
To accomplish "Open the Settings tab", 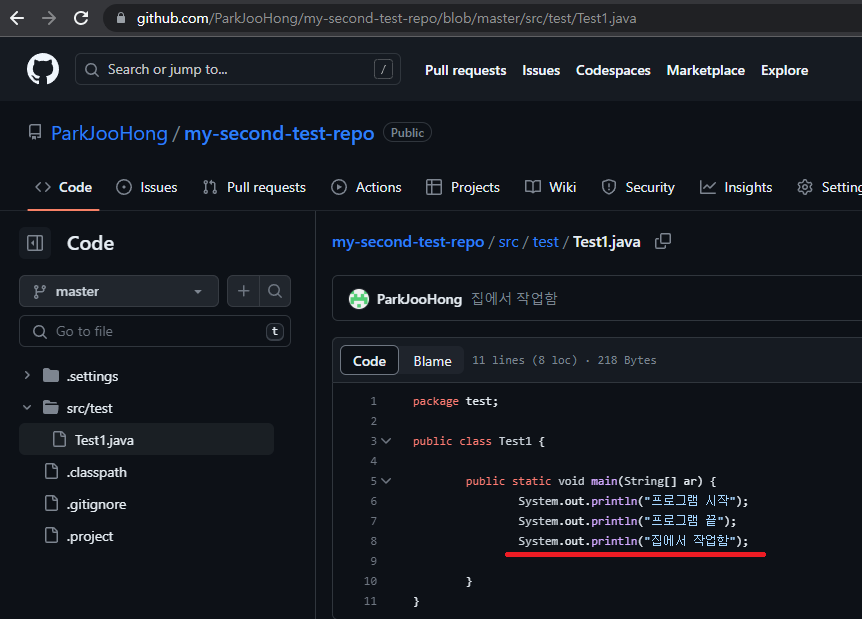I will [x=829, y=187].
